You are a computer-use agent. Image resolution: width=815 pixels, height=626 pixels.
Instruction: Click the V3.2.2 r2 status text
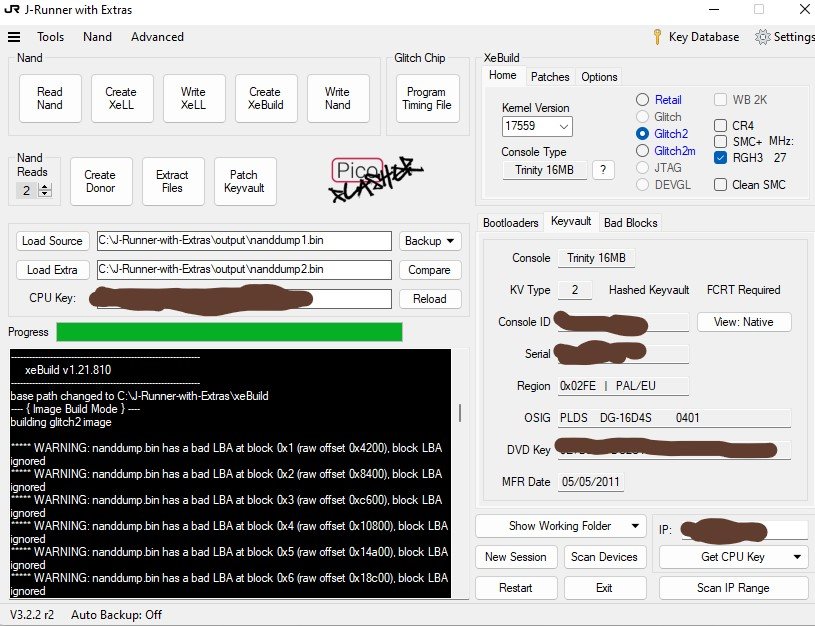tap(32, 615)
